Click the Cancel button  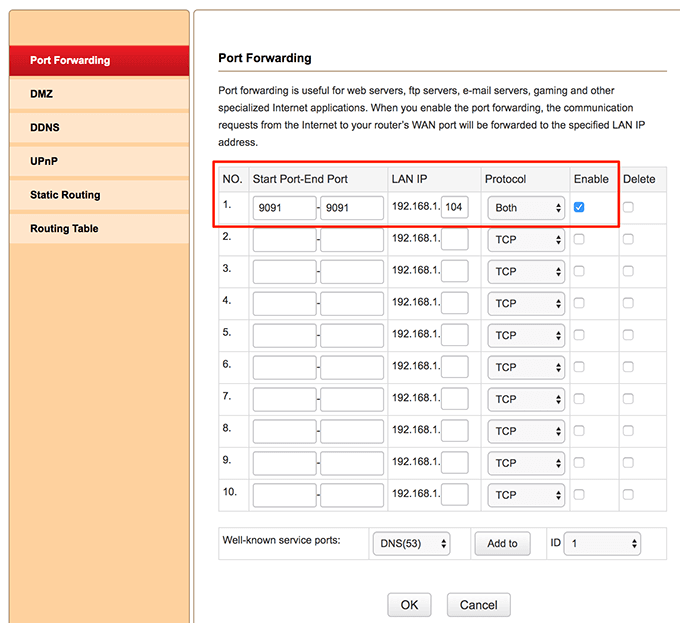tap(479, 605)
